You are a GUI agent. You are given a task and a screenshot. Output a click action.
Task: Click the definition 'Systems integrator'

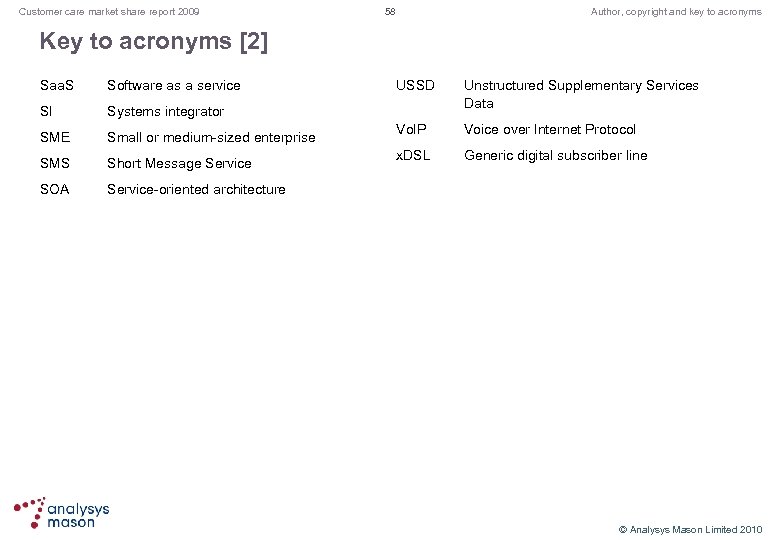coord(166,111)
